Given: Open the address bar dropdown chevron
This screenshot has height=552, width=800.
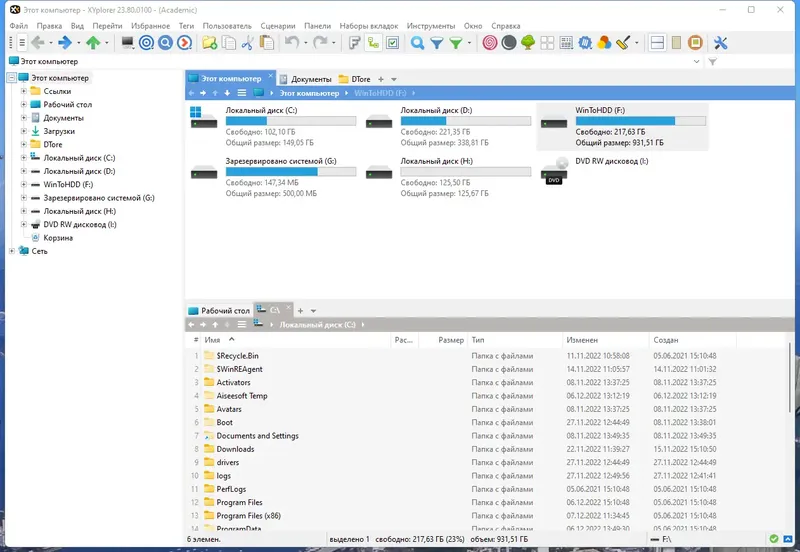Looking at the screenshot, I should [696, 62].
